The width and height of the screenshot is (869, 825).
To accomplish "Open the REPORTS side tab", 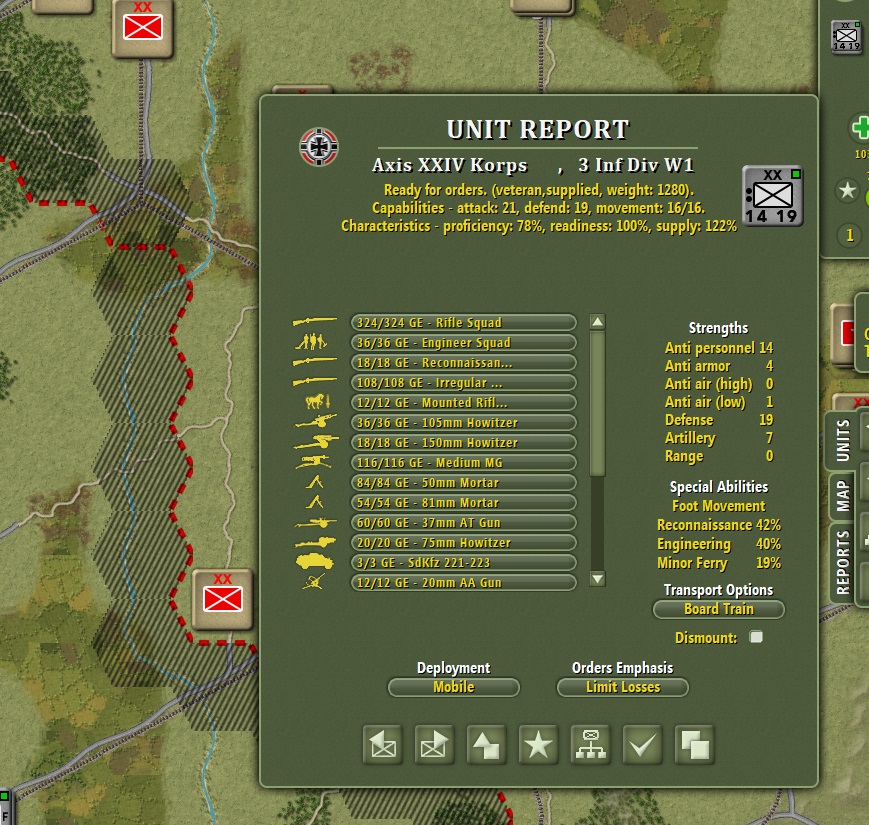I will (842, 562).
